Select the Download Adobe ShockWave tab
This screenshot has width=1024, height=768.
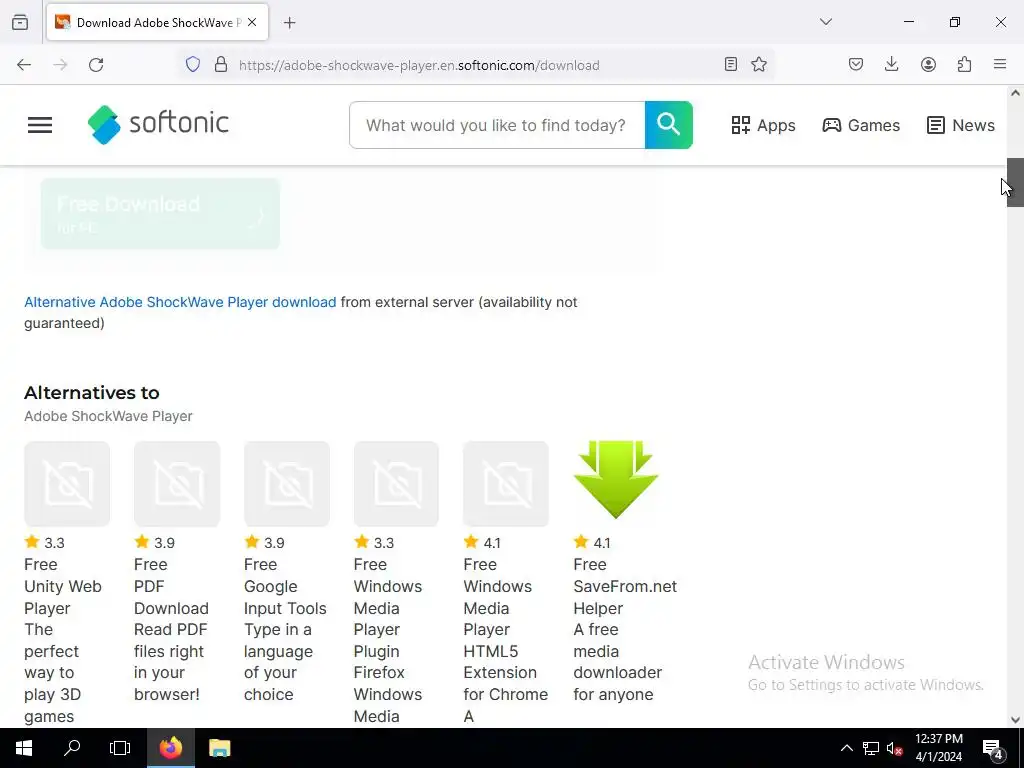(x=157, y=22)
